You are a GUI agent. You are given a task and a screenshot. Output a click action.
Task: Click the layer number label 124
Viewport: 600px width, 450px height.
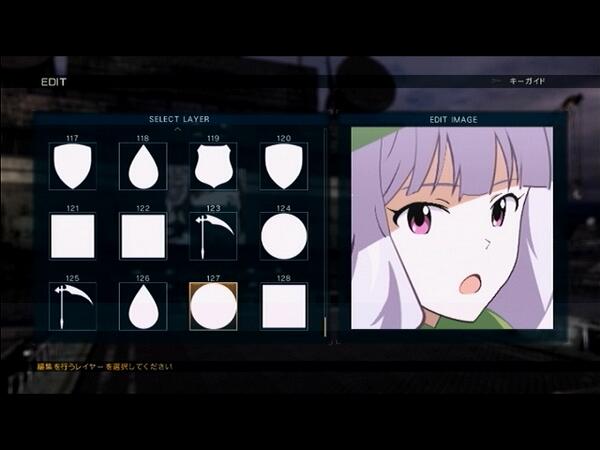284,208
